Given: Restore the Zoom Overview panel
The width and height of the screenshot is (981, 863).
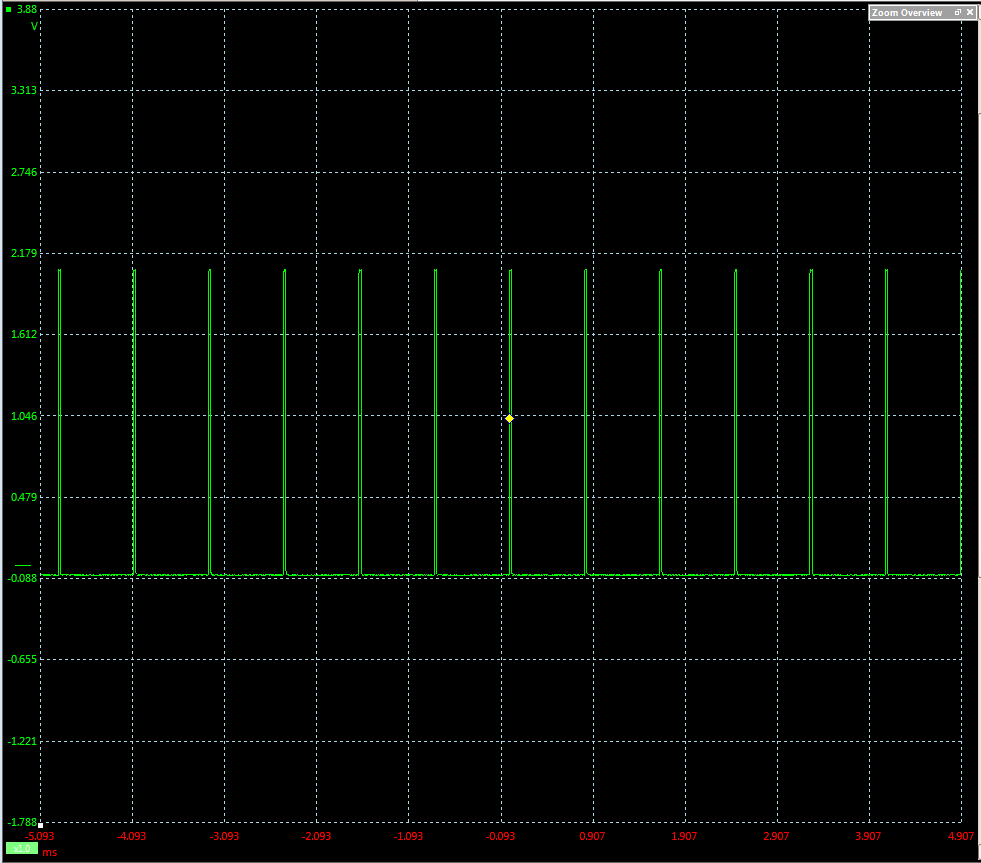Looking at the screenshot, I should coord(957,13).
